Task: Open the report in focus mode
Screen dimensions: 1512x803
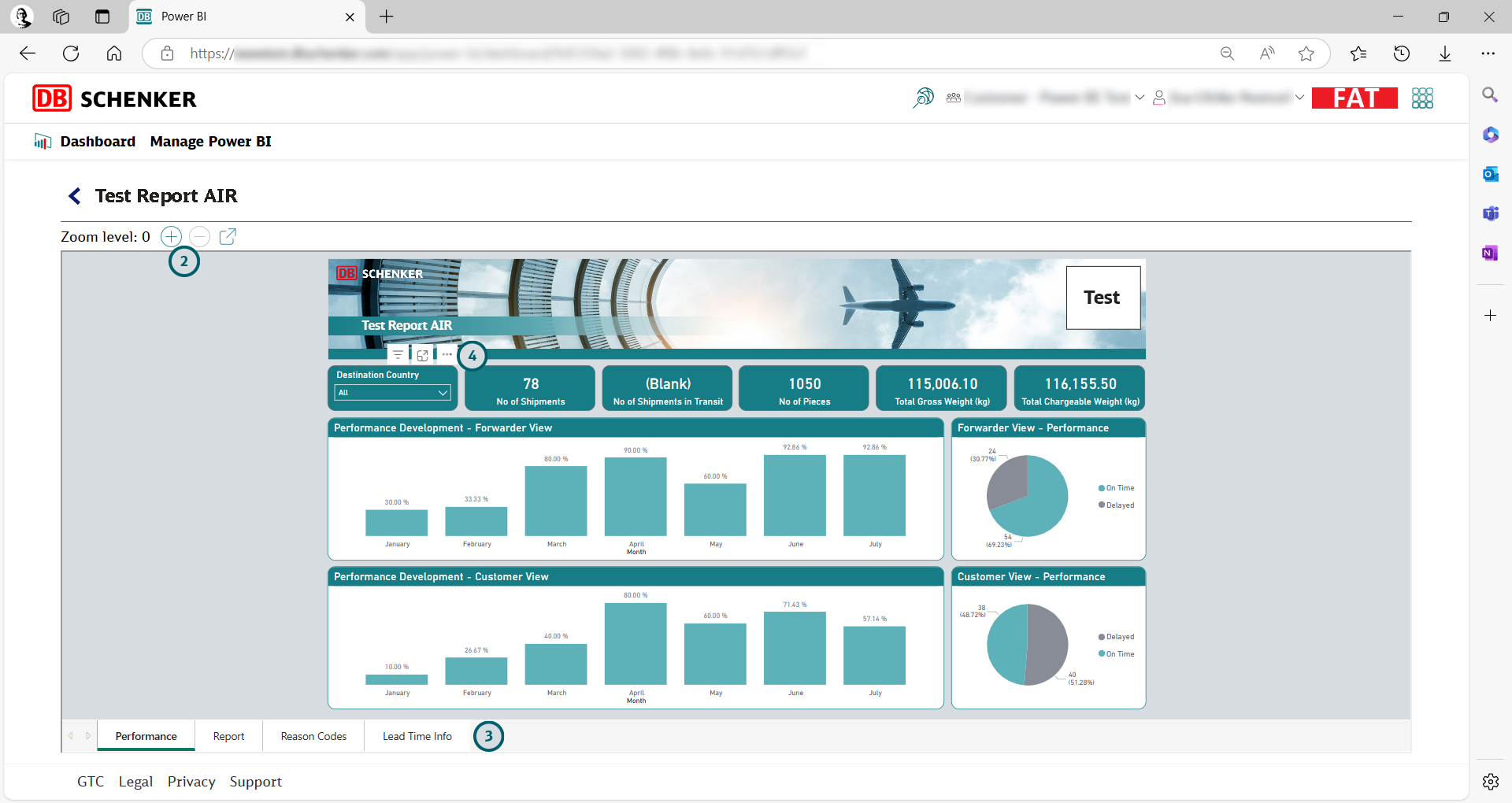Action: tap(422, 354)
